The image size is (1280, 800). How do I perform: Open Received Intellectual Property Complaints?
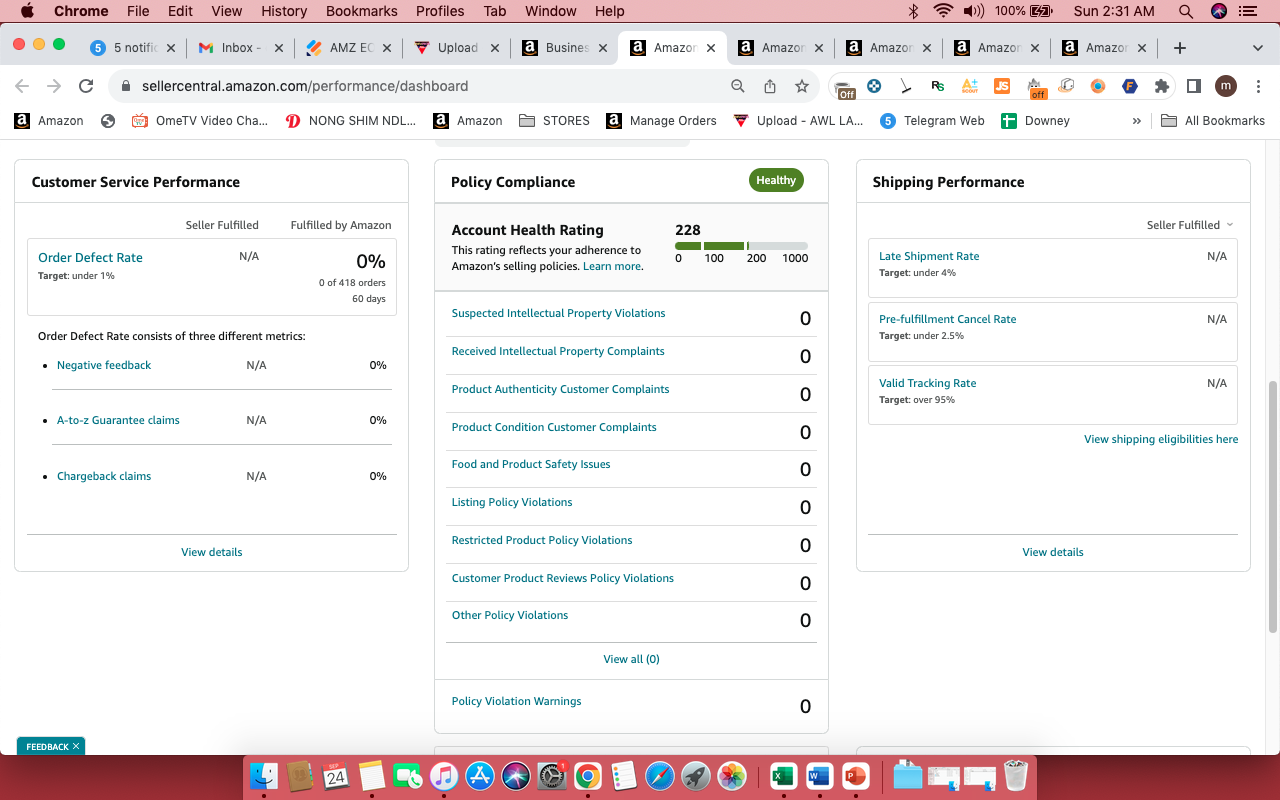(558, 351)
